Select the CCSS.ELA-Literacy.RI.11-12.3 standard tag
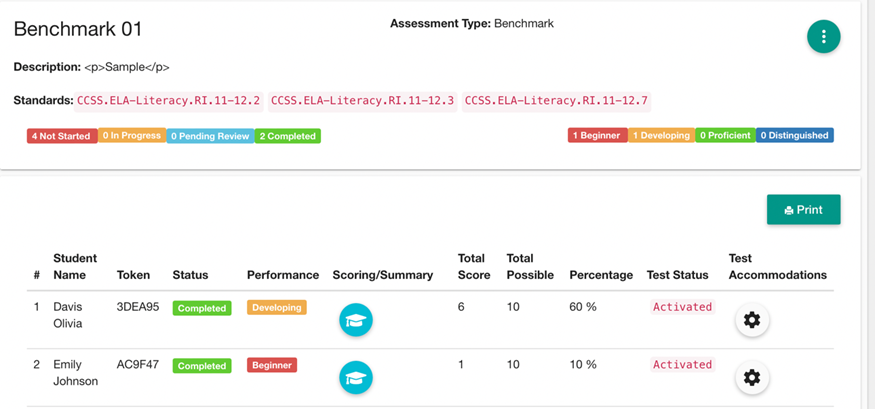875x409 pixels. pyautogui.click(x=363, y=101)
